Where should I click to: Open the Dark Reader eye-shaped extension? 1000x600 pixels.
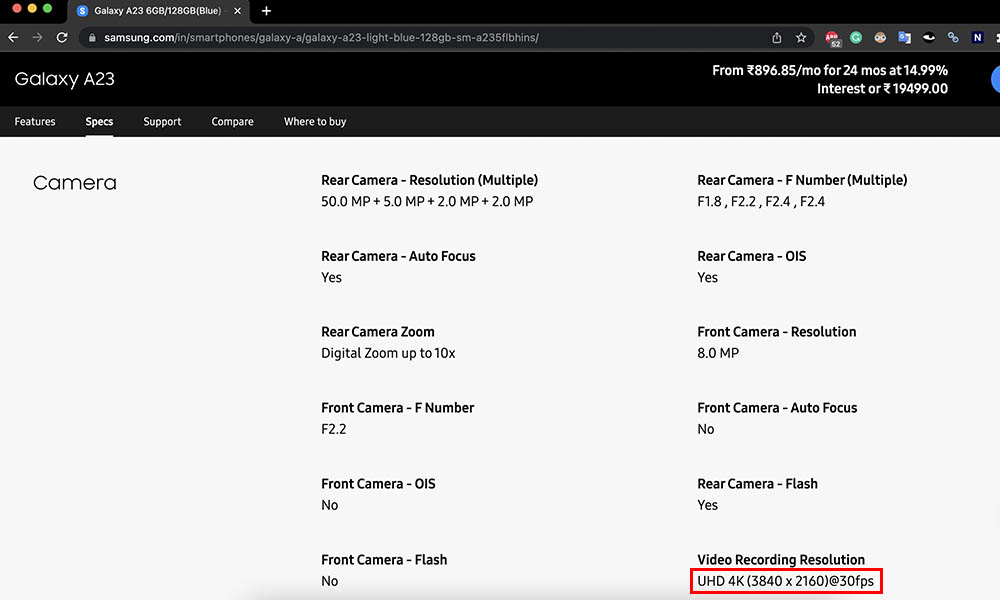(928, 37)
